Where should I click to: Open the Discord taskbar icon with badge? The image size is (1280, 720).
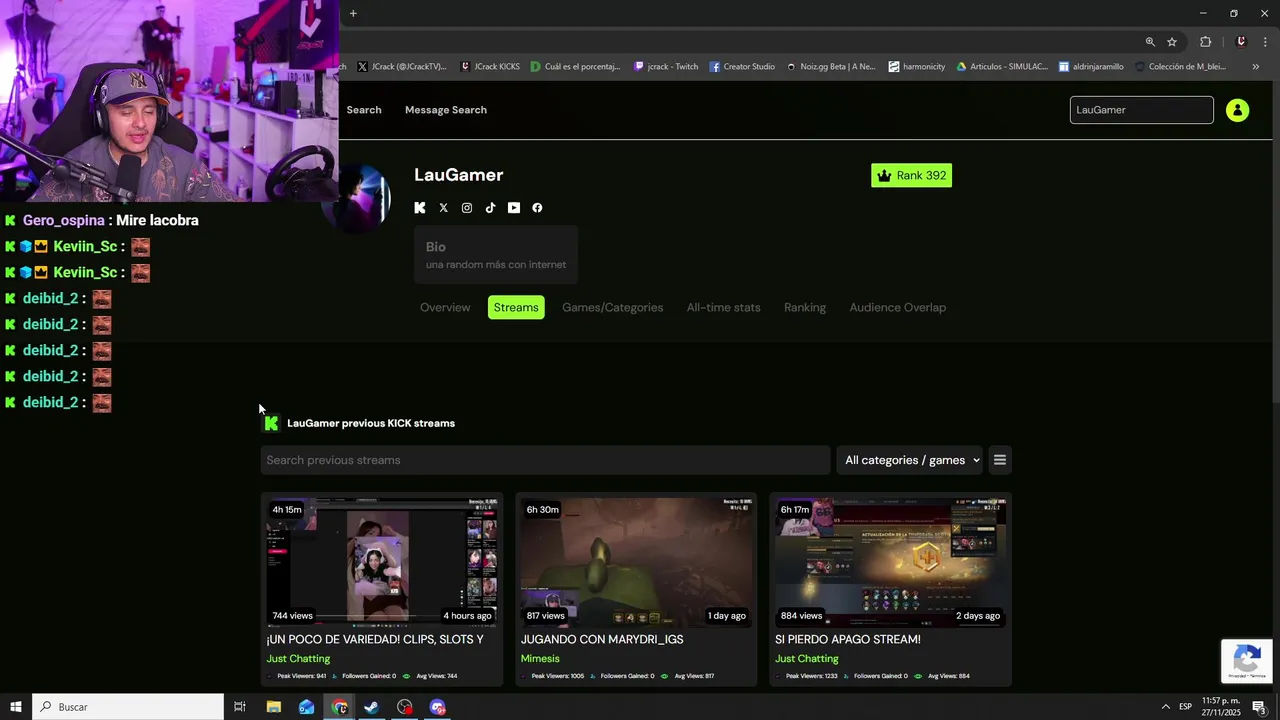click(437, 707)
